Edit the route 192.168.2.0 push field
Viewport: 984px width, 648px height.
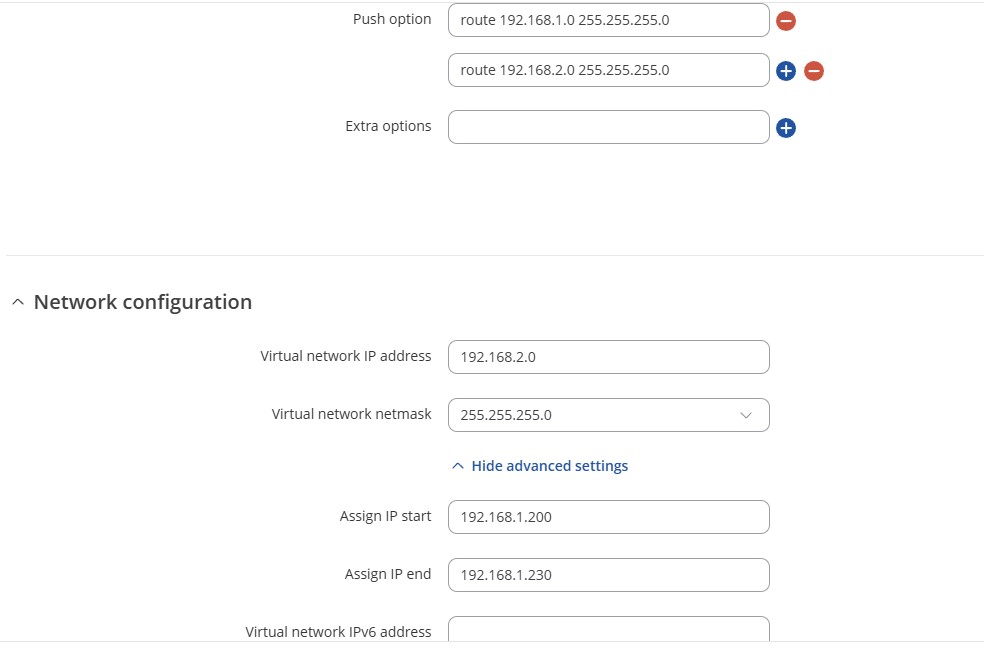pos(609,70)
